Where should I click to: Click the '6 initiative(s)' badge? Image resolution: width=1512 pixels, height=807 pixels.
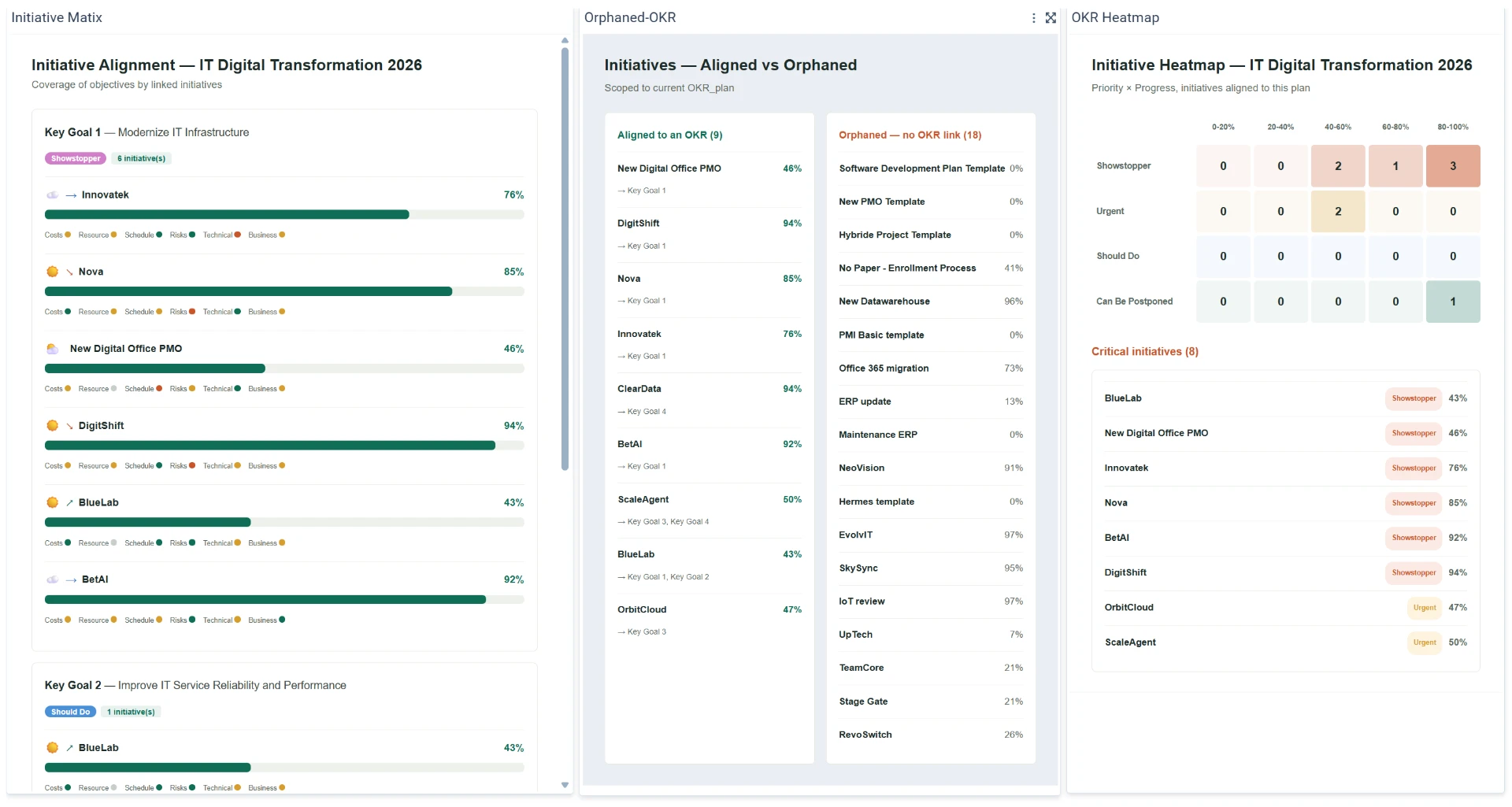coord(141,158)
